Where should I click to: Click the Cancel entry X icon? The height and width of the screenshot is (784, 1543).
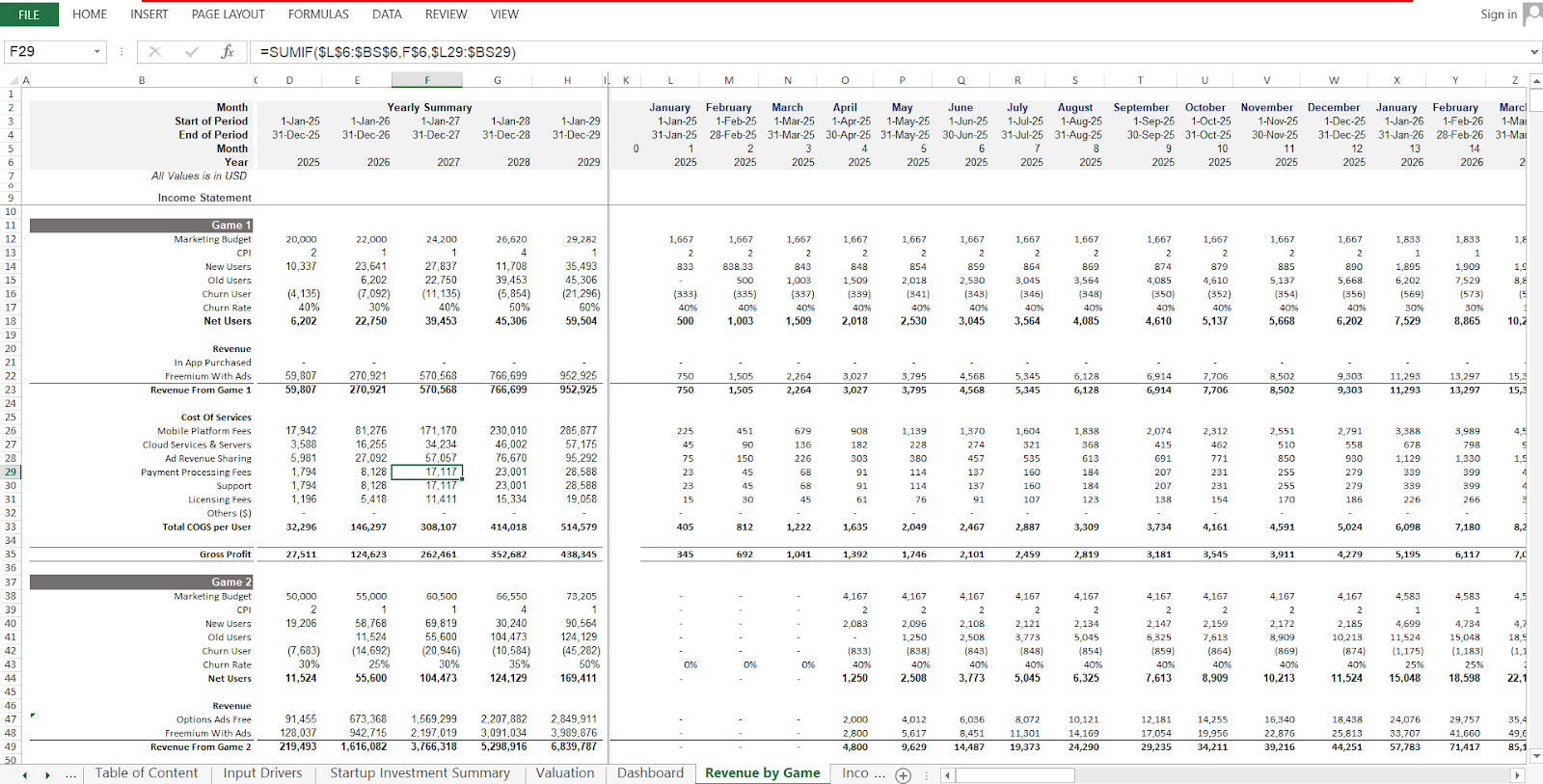click(155, 52)
